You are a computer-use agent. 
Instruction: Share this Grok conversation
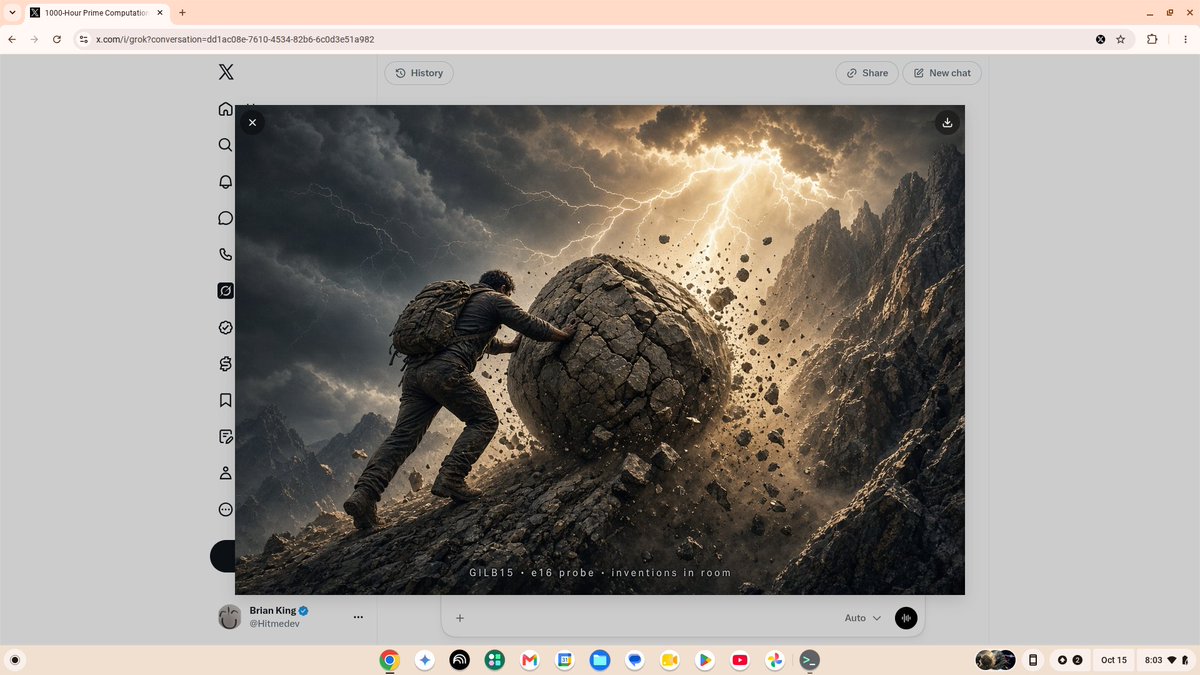pyautogui.click(x=867, y=73)
